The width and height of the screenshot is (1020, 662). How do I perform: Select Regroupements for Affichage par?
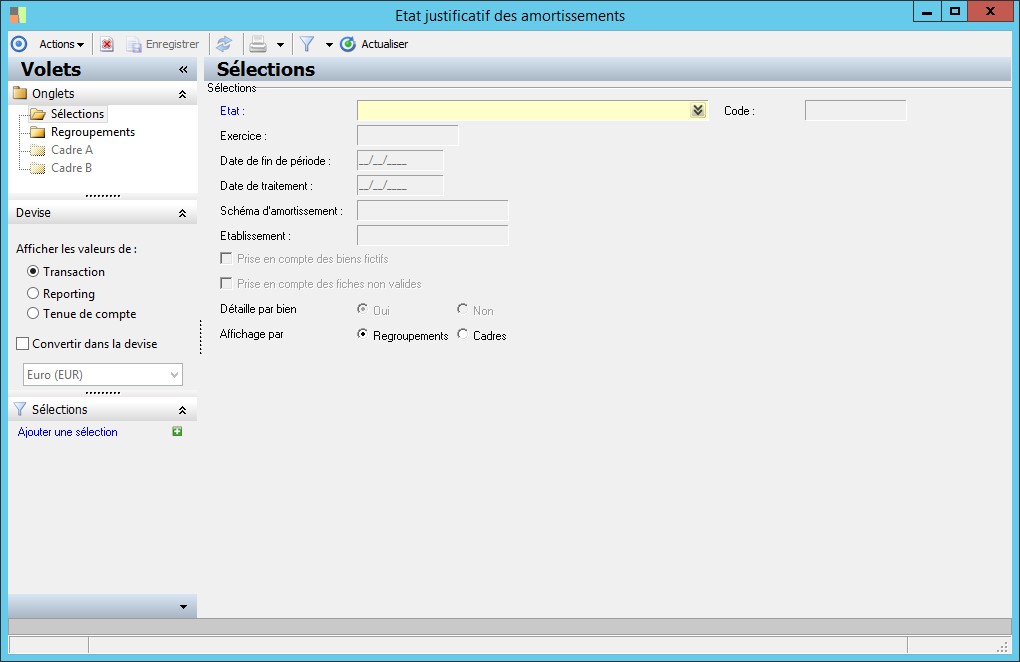coord(362,334)
